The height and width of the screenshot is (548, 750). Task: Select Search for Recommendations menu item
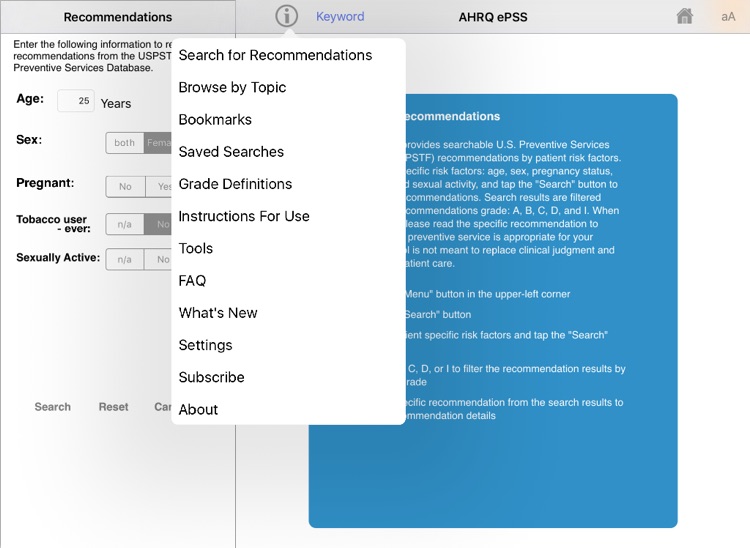click(x=288, y=55)
